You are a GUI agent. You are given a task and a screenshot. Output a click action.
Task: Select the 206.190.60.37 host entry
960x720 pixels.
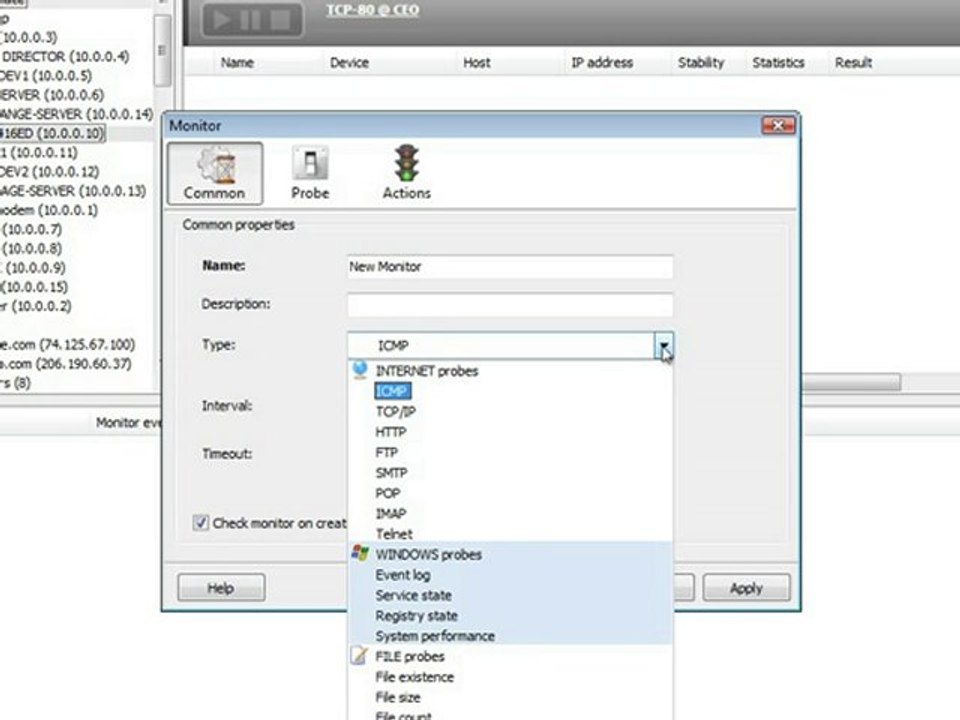66,364
